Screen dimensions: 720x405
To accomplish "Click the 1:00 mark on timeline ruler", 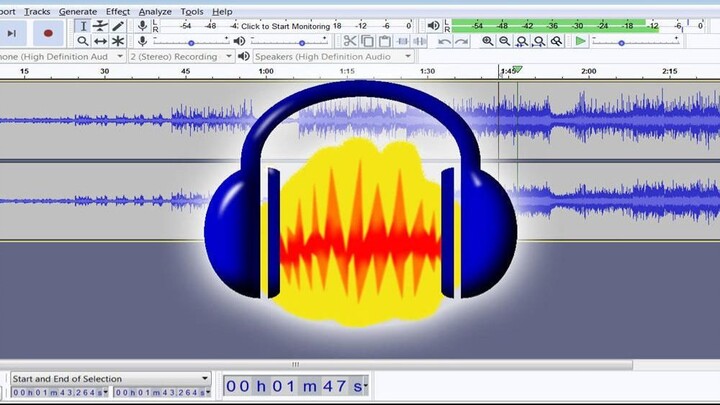I will click(266, 71).
